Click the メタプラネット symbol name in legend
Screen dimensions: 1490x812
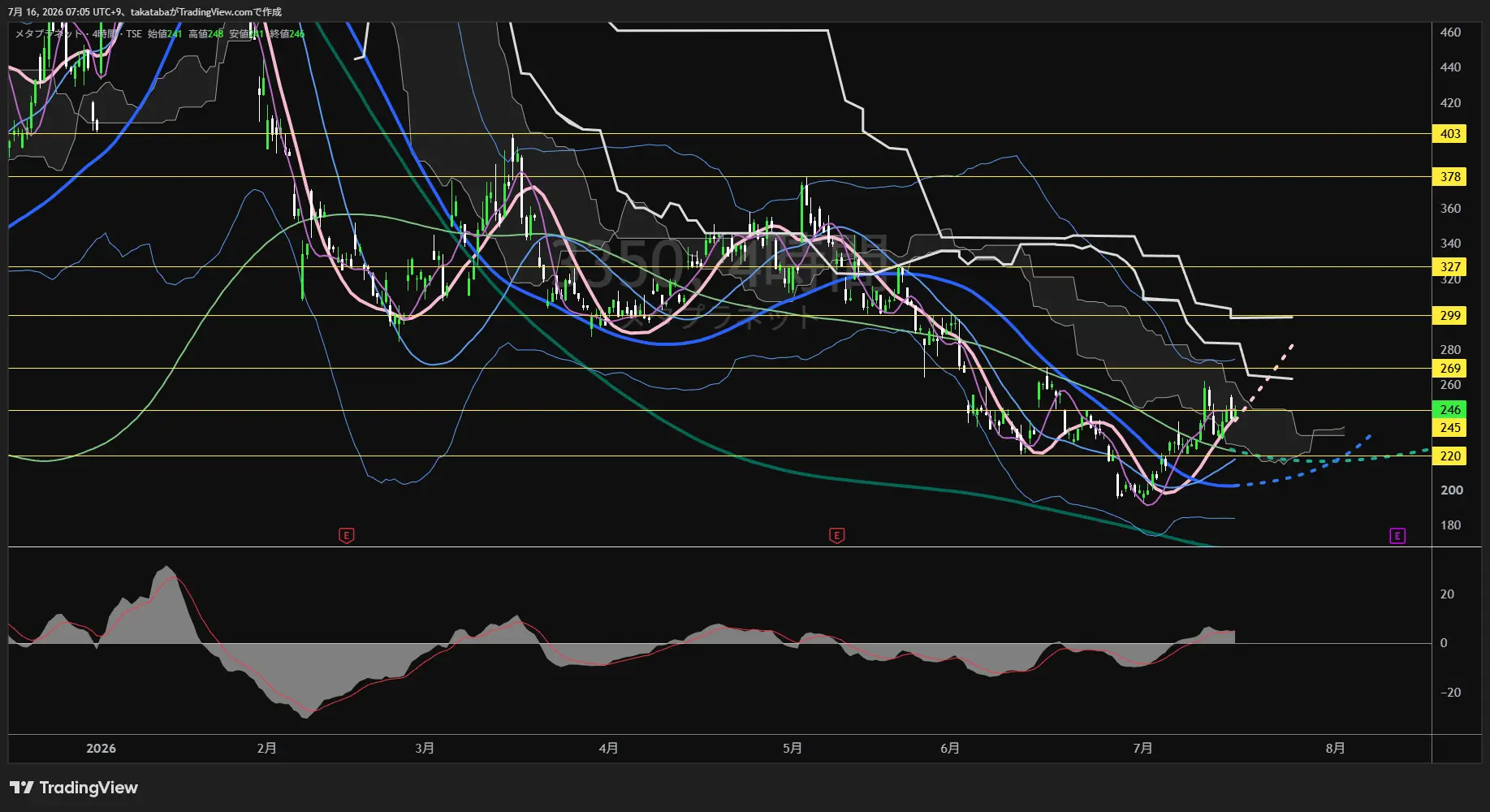[49, 34]
